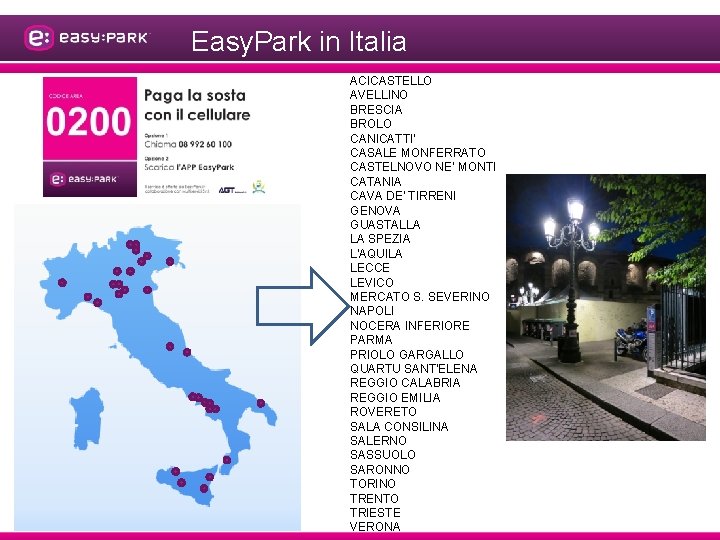Click the municipal crest emblem on the sign
Image resolution: width=720 pixels, height=540 pixels.
259,187
